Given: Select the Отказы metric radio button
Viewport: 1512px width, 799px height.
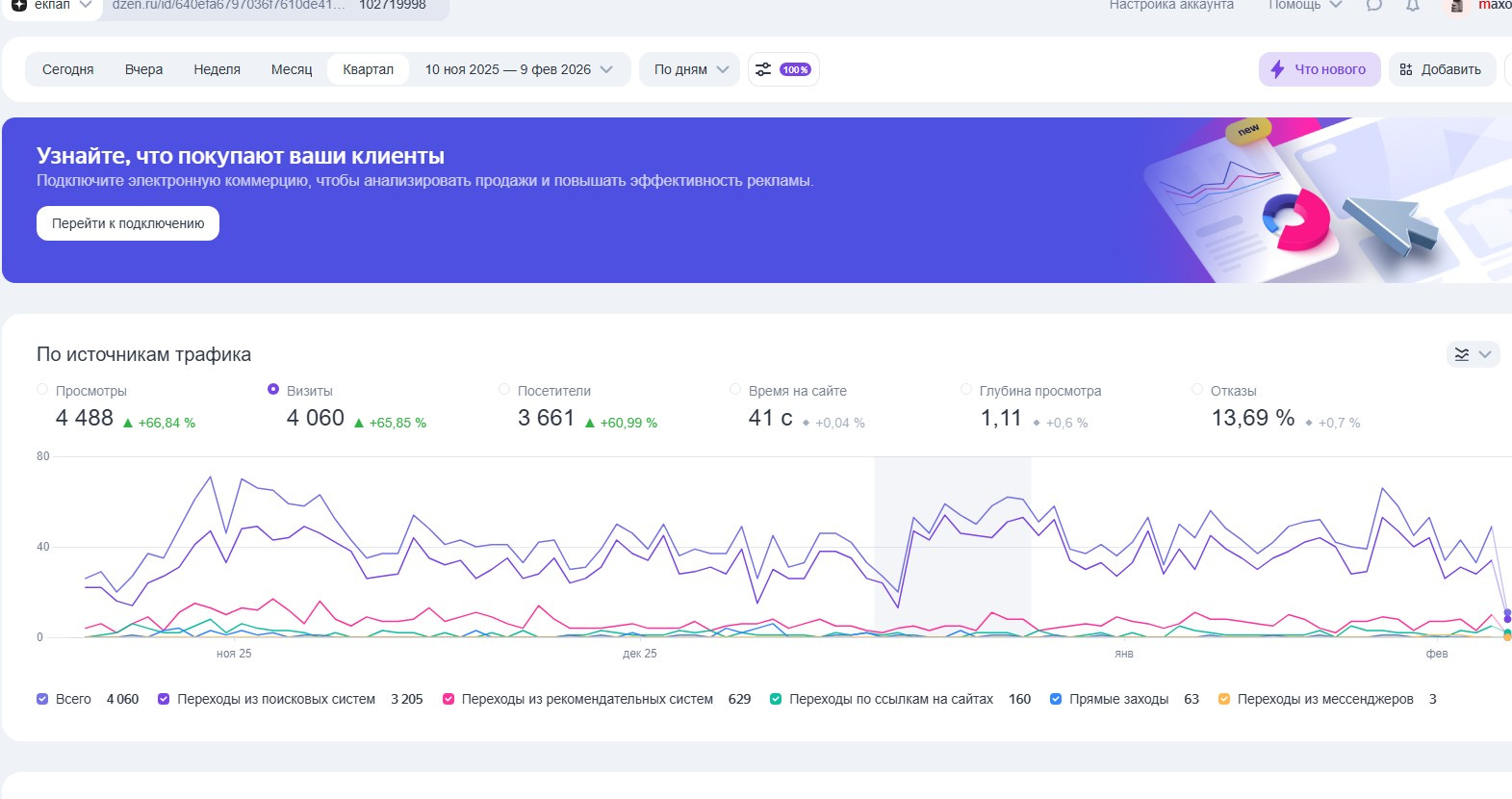Looking at the screenshot, I should coord(1197,390).
